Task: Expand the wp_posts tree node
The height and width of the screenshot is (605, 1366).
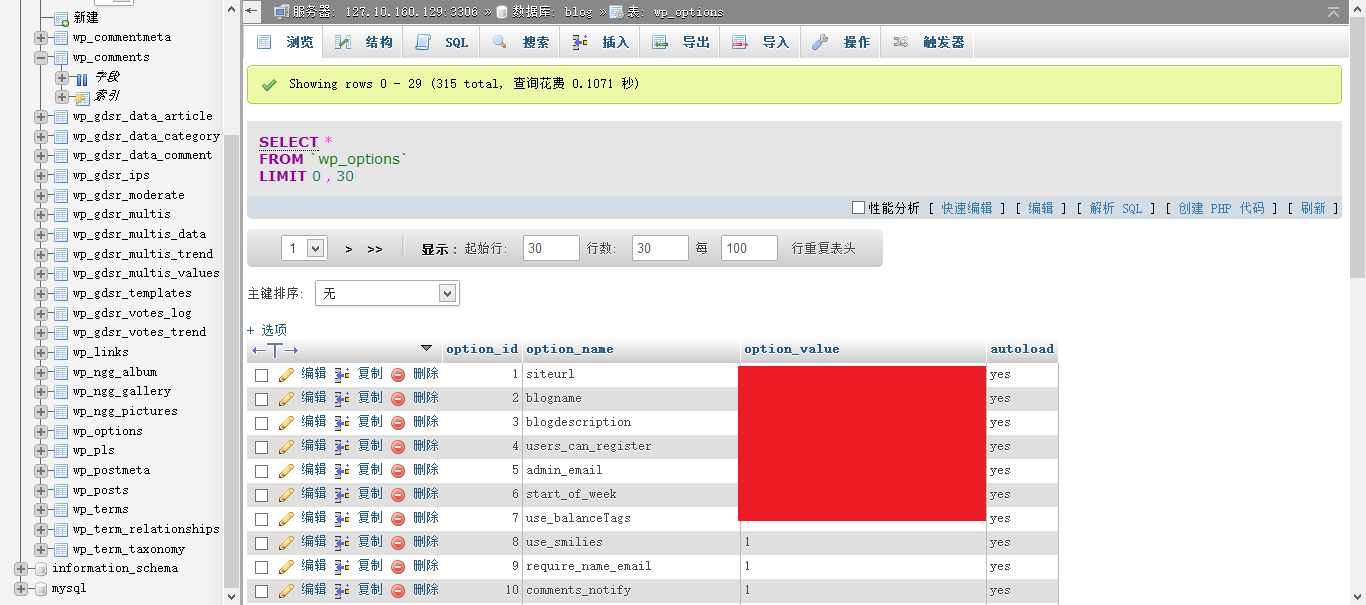Action: pyautogui.click(x=41, y=490)
